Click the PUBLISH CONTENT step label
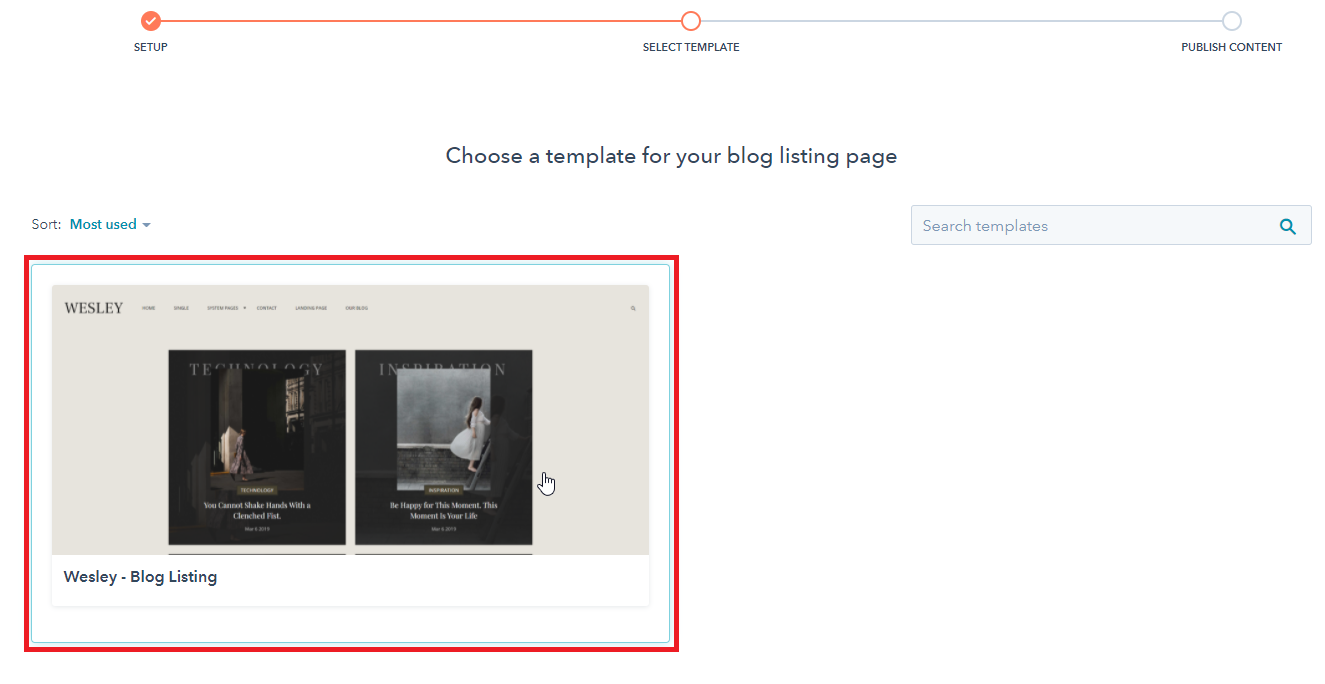The image size is (1325, 684). [1231, 47]
